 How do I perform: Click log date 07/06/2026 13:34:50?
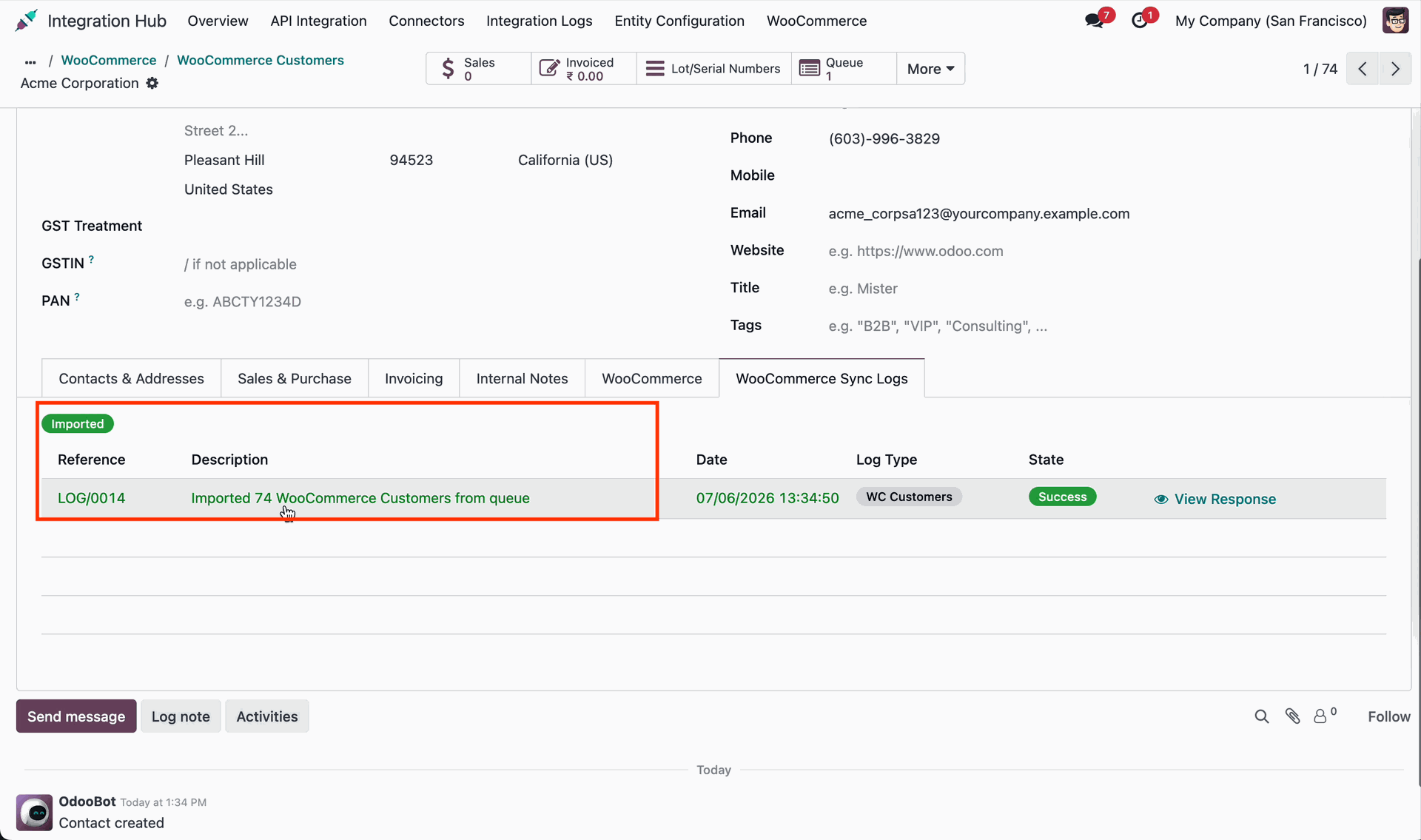click(x=767, y=498)
